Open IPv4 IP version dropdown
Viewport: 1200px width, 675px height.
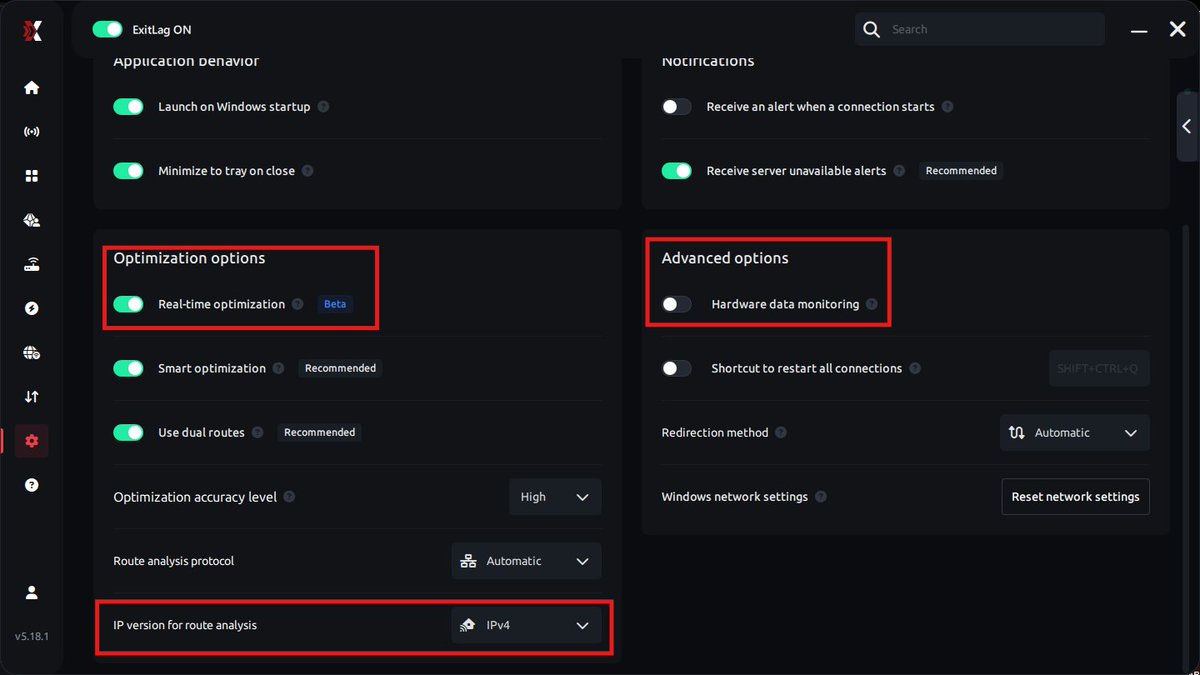[x=526, y=625]
